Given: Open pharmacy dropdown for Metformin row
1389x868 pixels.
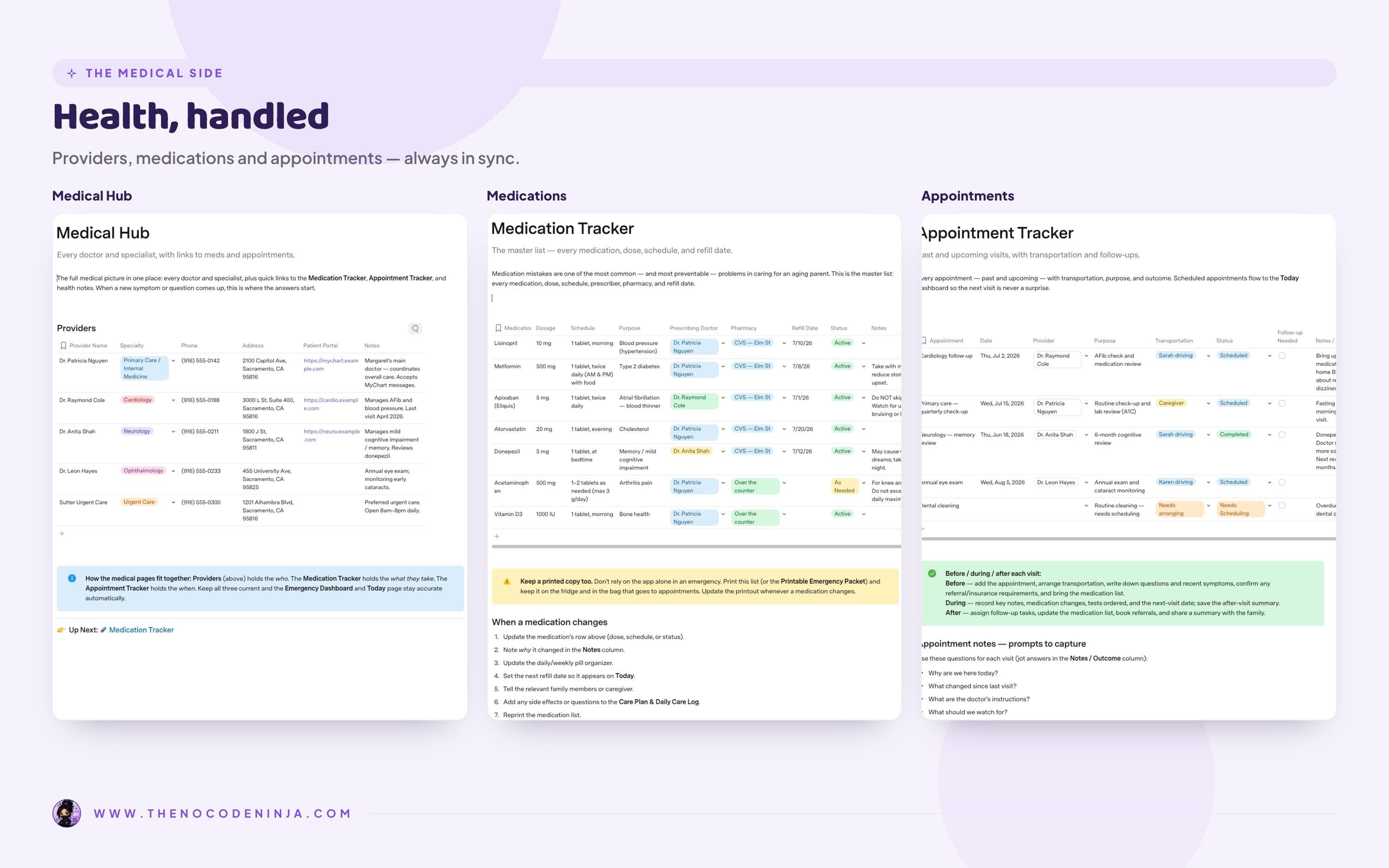Looking at the screenshot, I should point(784,366).
